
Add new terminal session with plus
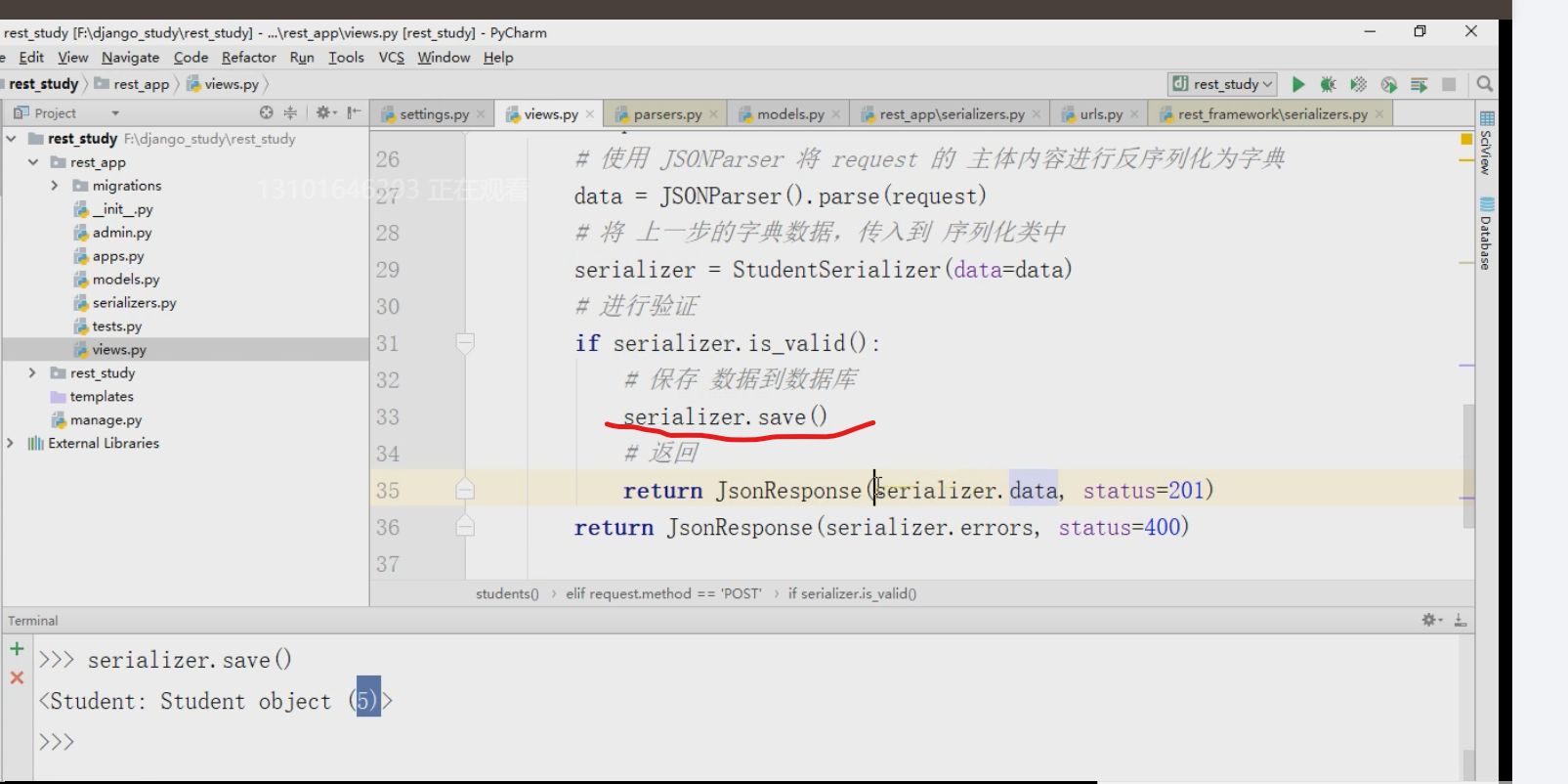click(17, 648)
